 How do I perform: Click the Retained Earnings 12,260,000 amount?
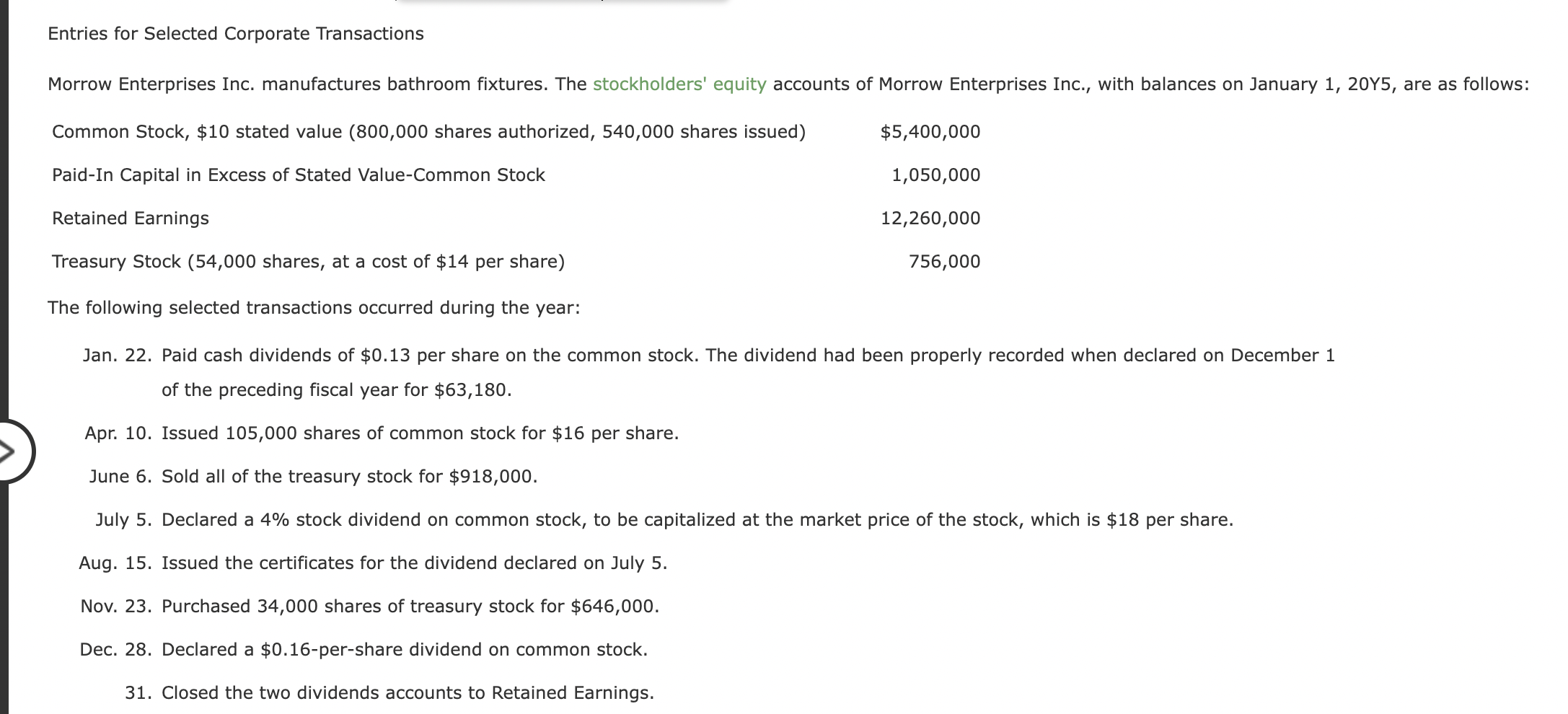[930, 219]
